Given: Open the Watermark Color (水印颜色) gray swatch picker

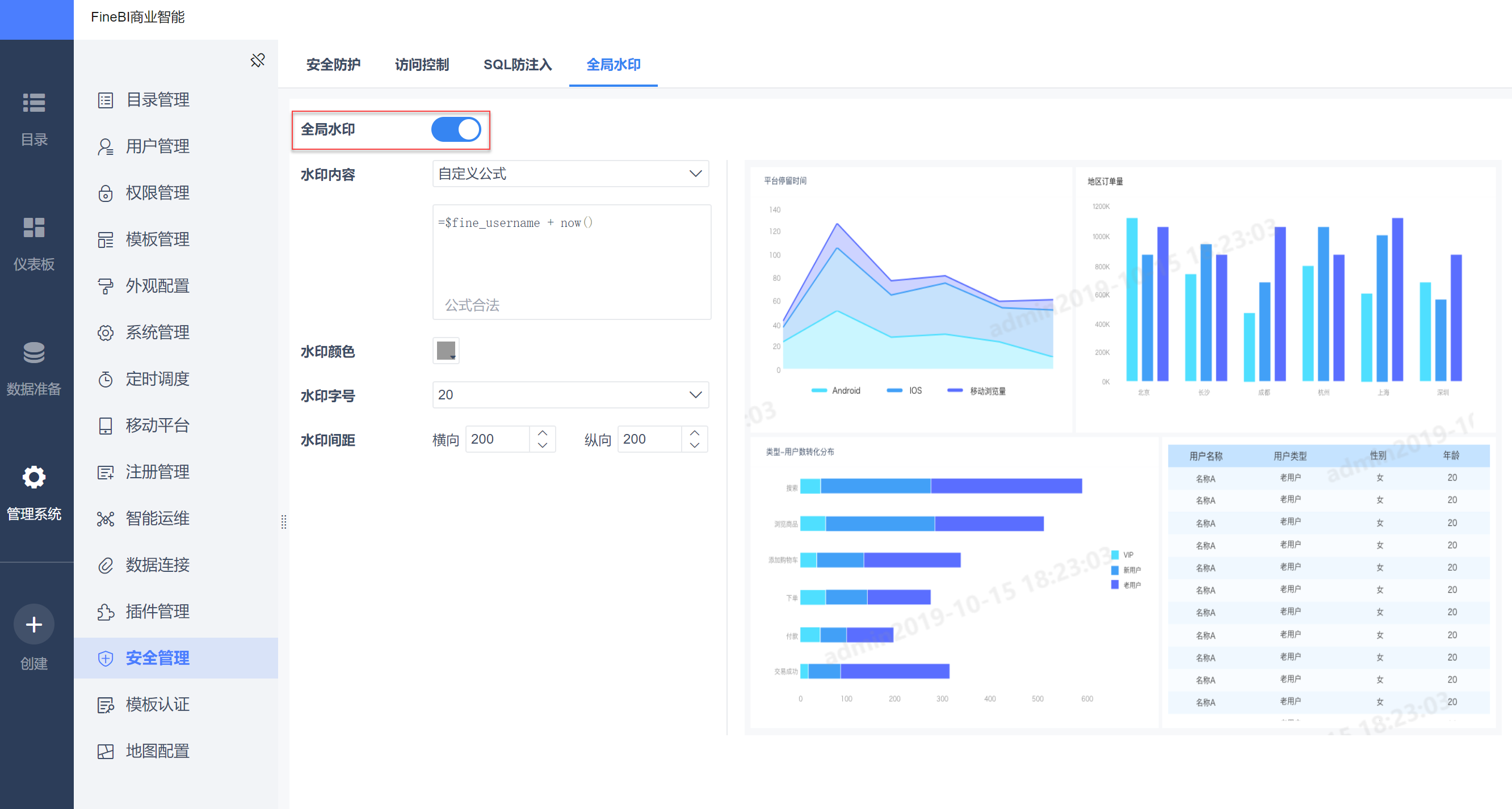Looking at the screenshot, I should (x=446, y=351).
